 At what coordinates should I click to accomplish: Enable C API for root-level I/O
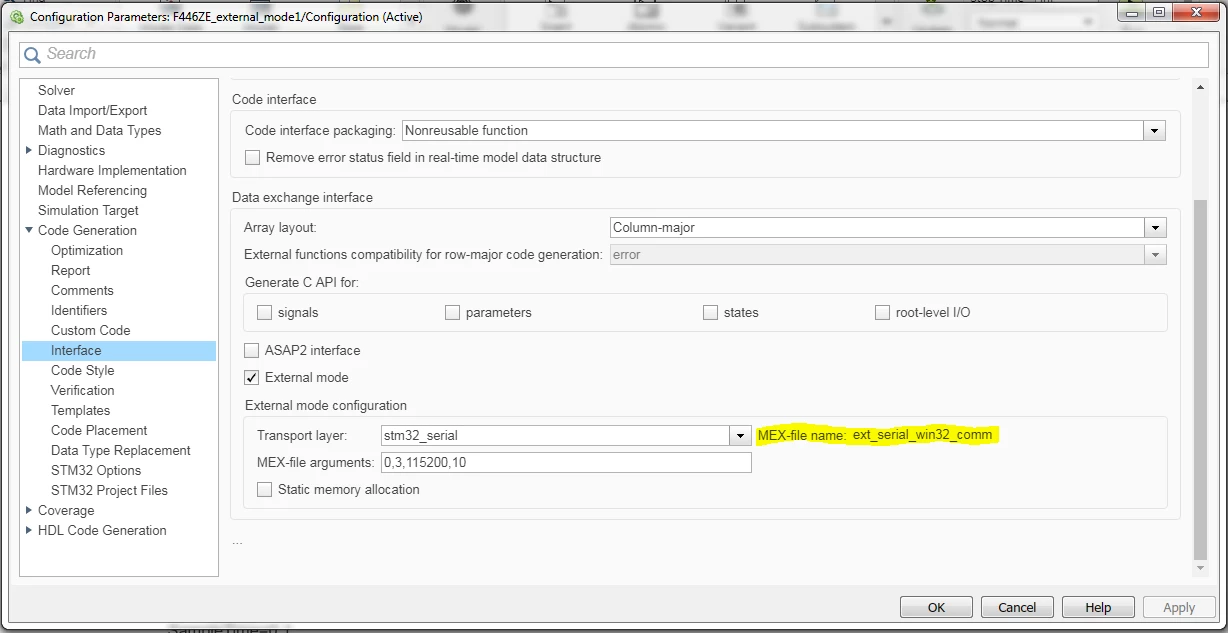(882, 312)
